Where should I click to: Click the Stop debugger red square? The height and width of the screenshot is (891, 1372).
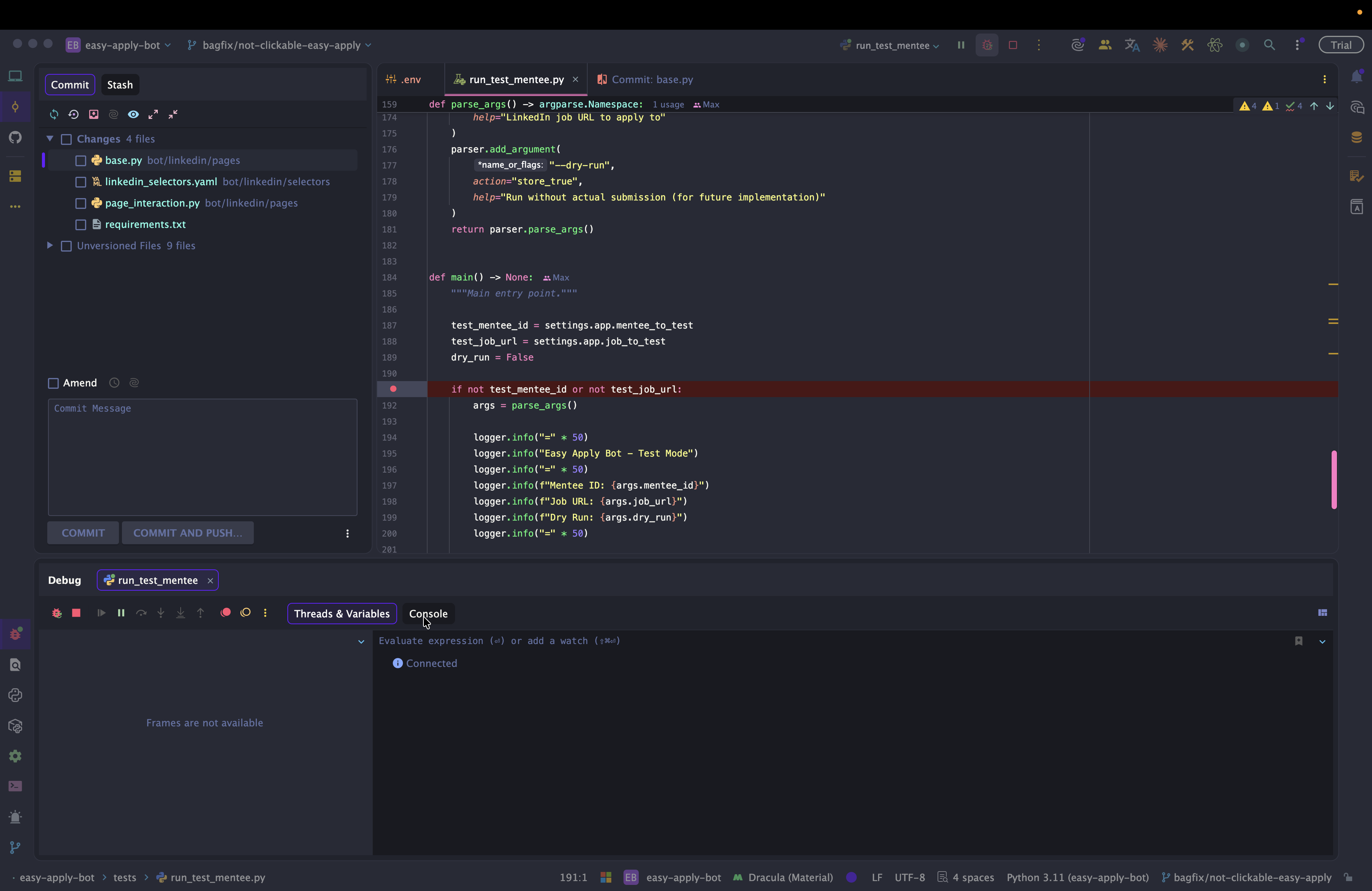[76, 613]
